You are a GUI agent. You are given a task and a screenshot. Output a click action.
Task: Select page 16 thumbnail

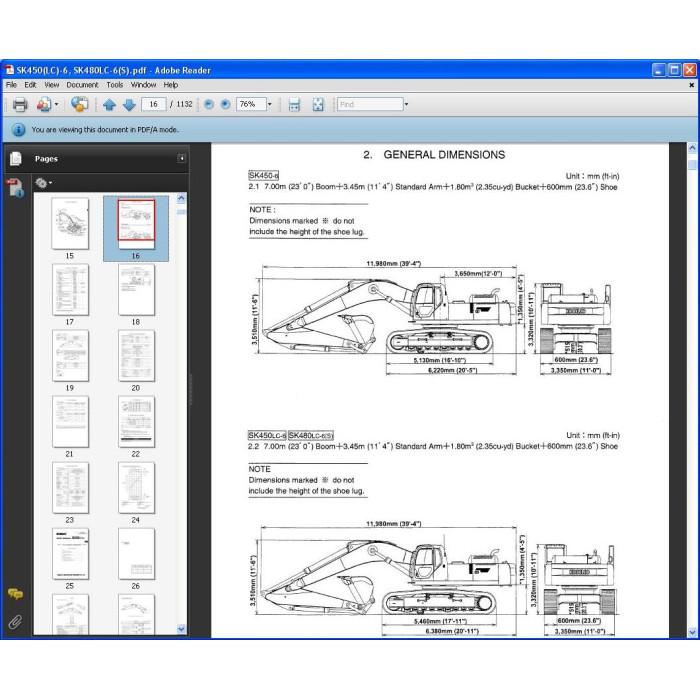tap(136, 224)
